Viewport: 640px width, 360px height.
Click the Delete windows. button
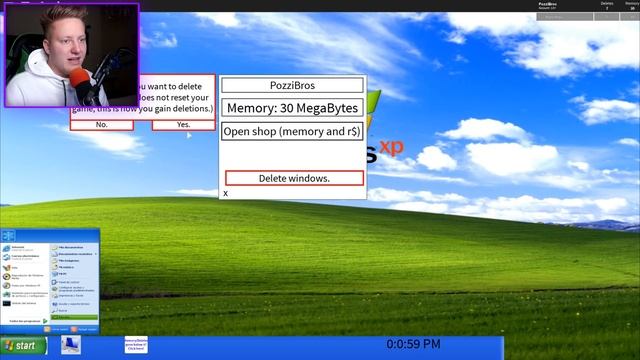[294, 178]
